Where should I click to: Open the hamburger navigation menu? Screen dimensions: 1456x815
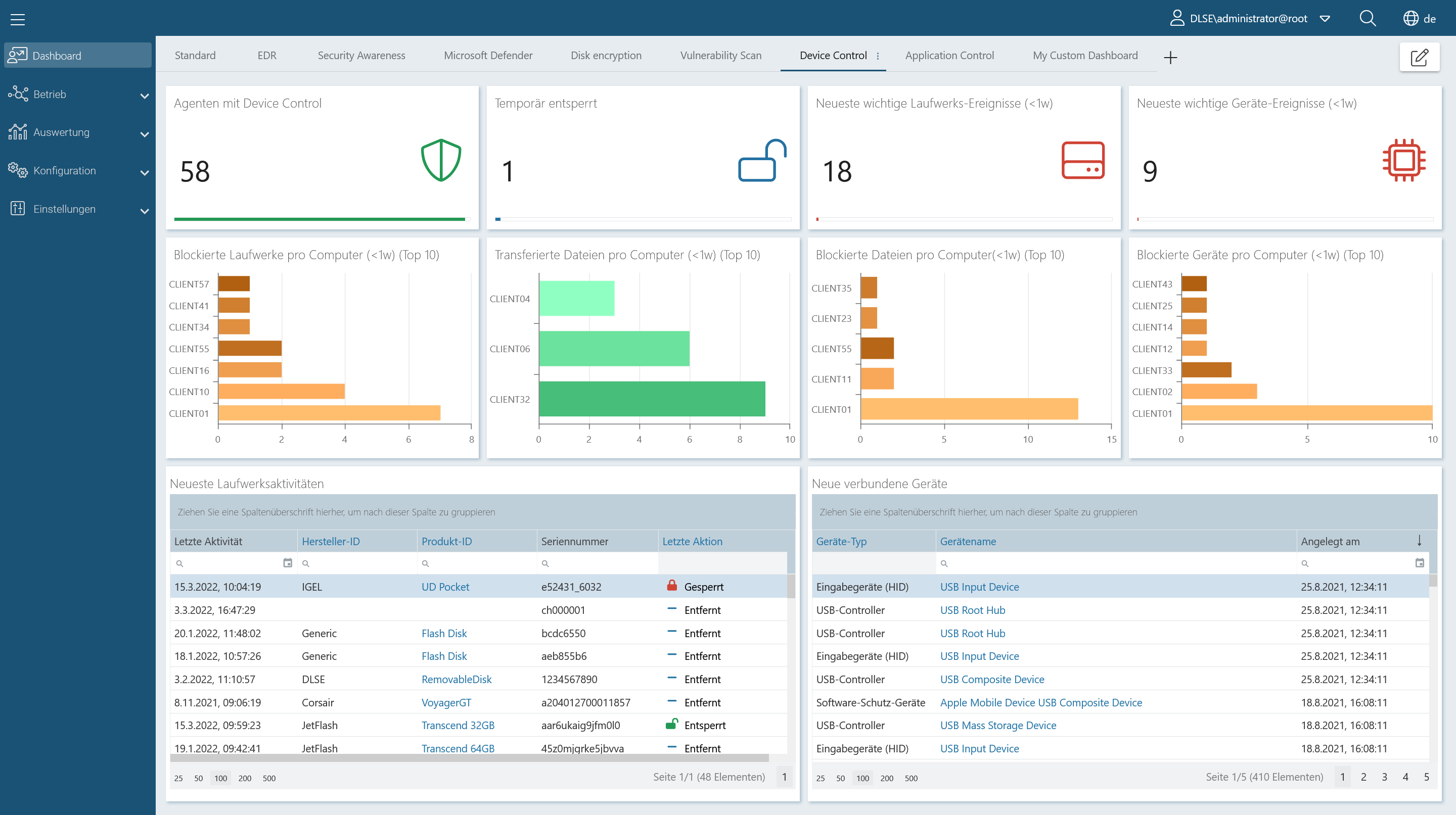pyautogui.click(x=18, y=19)
